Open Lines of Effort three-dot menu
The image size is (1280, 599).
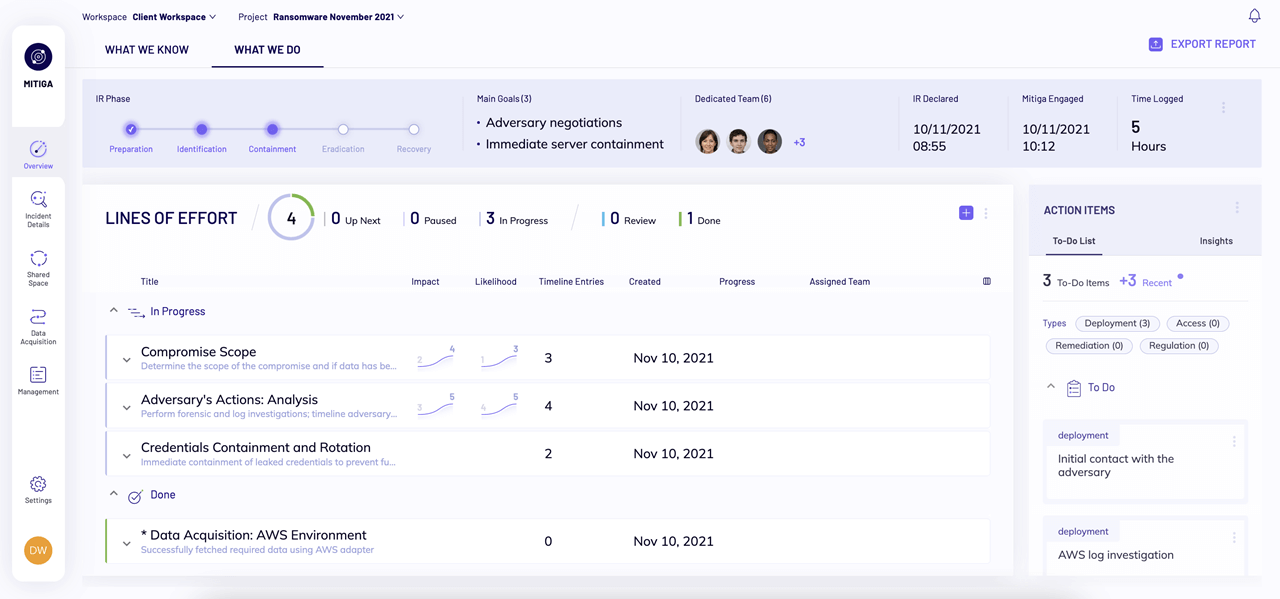(986, 213)
